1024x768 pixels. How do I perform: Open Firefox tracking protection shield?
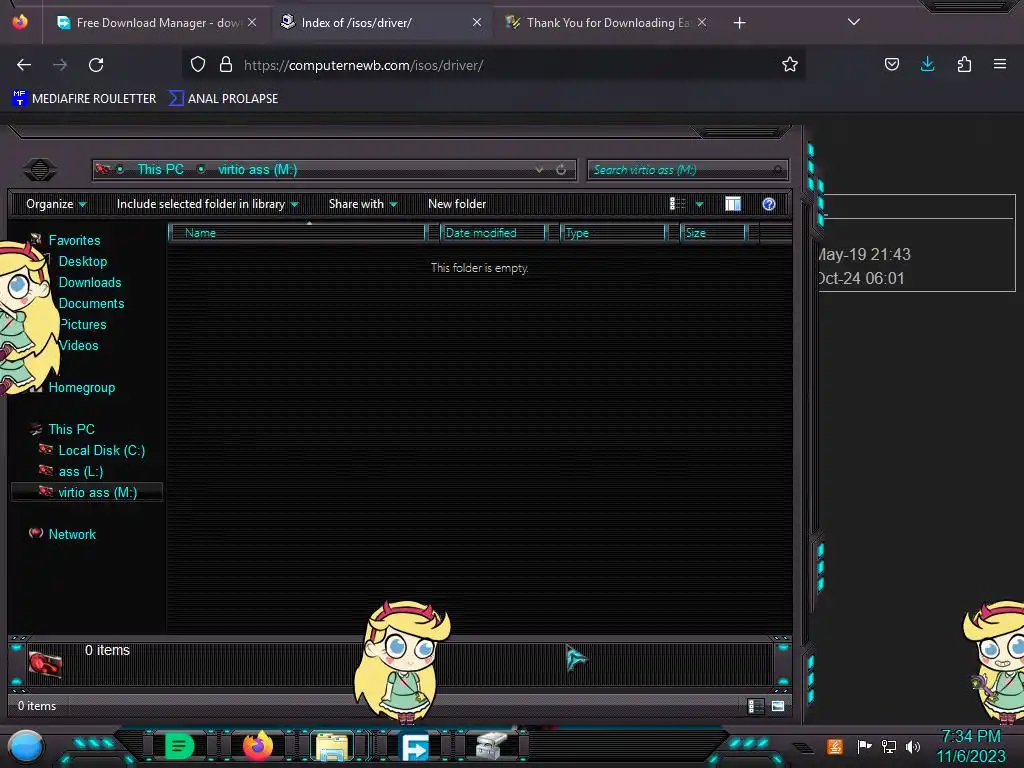[x=198, y=64]
